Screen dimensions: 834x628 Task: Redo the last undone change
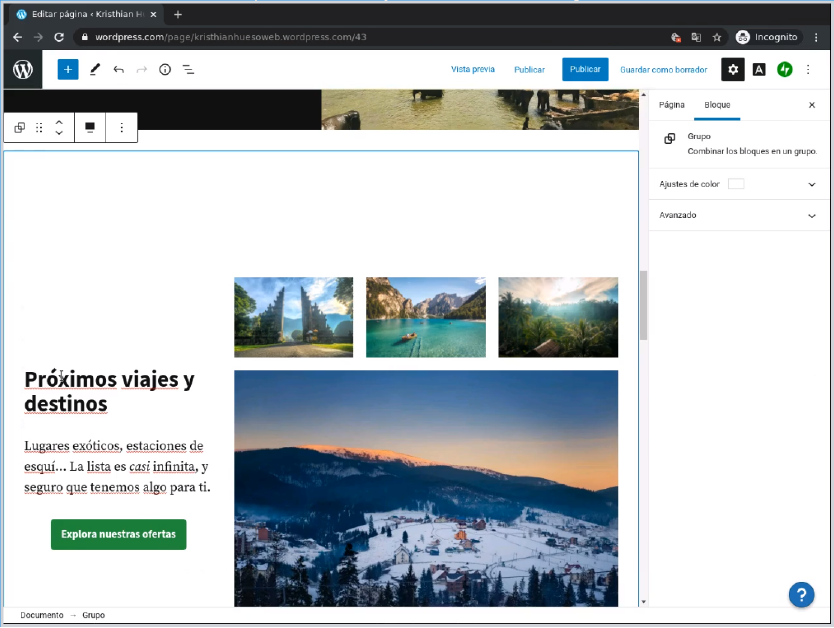click(x=141, y=70)
